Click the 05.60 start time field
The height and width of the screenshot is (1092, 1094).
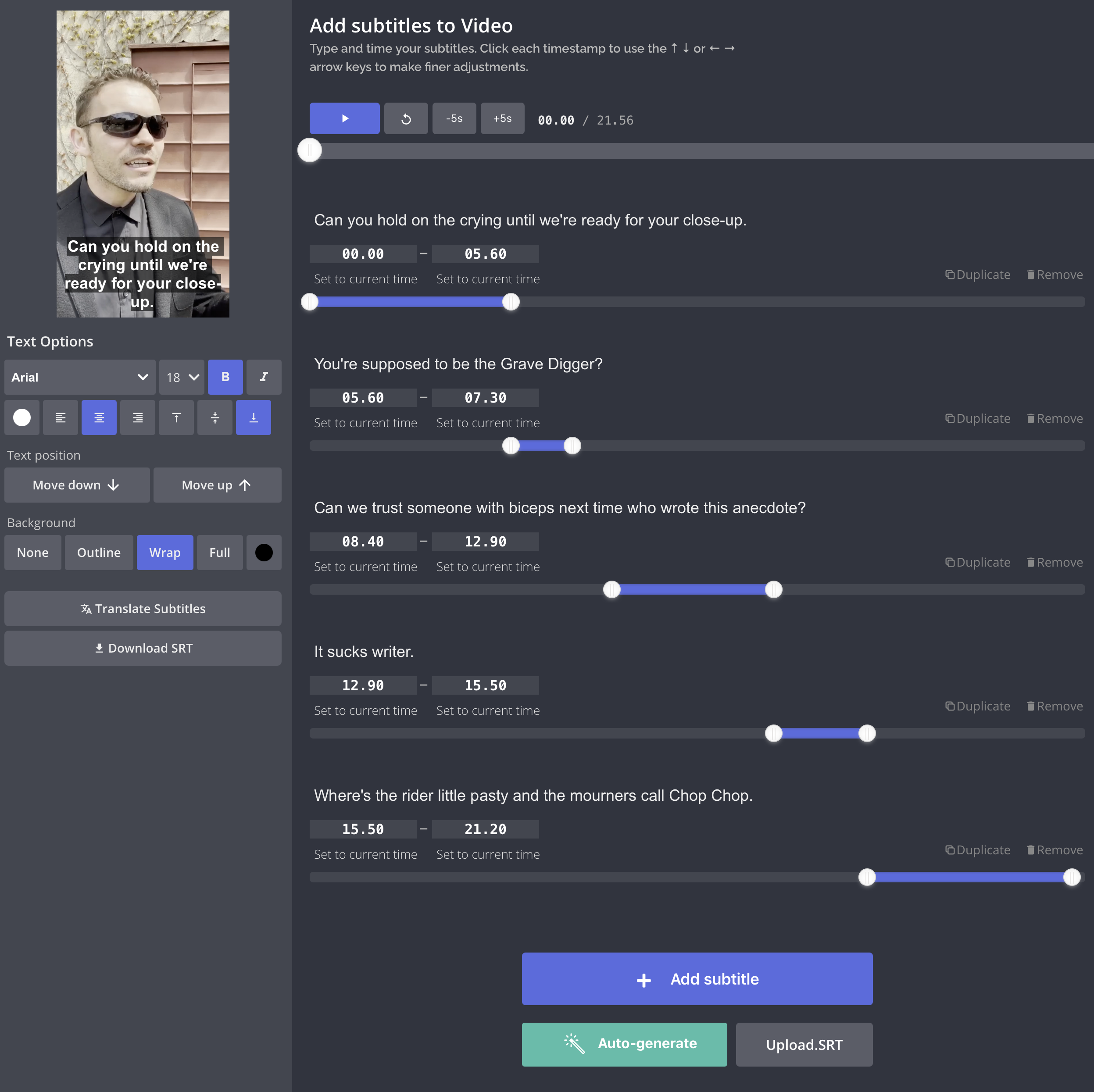click(363, 398)
